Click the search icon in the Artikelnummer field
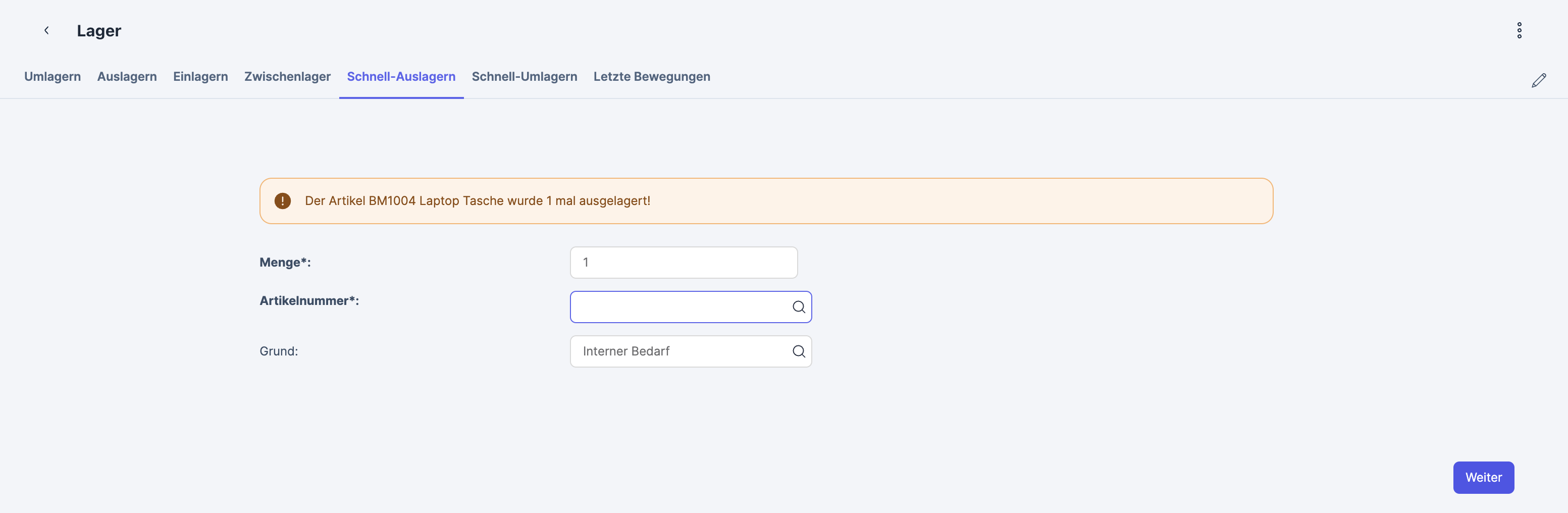Screen dimensions: 1568x513 [798, 307]
